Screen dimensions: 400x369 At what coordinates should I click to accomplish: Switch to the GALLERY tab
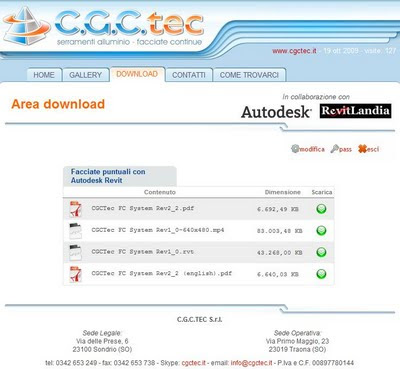(x=86, y=75)
